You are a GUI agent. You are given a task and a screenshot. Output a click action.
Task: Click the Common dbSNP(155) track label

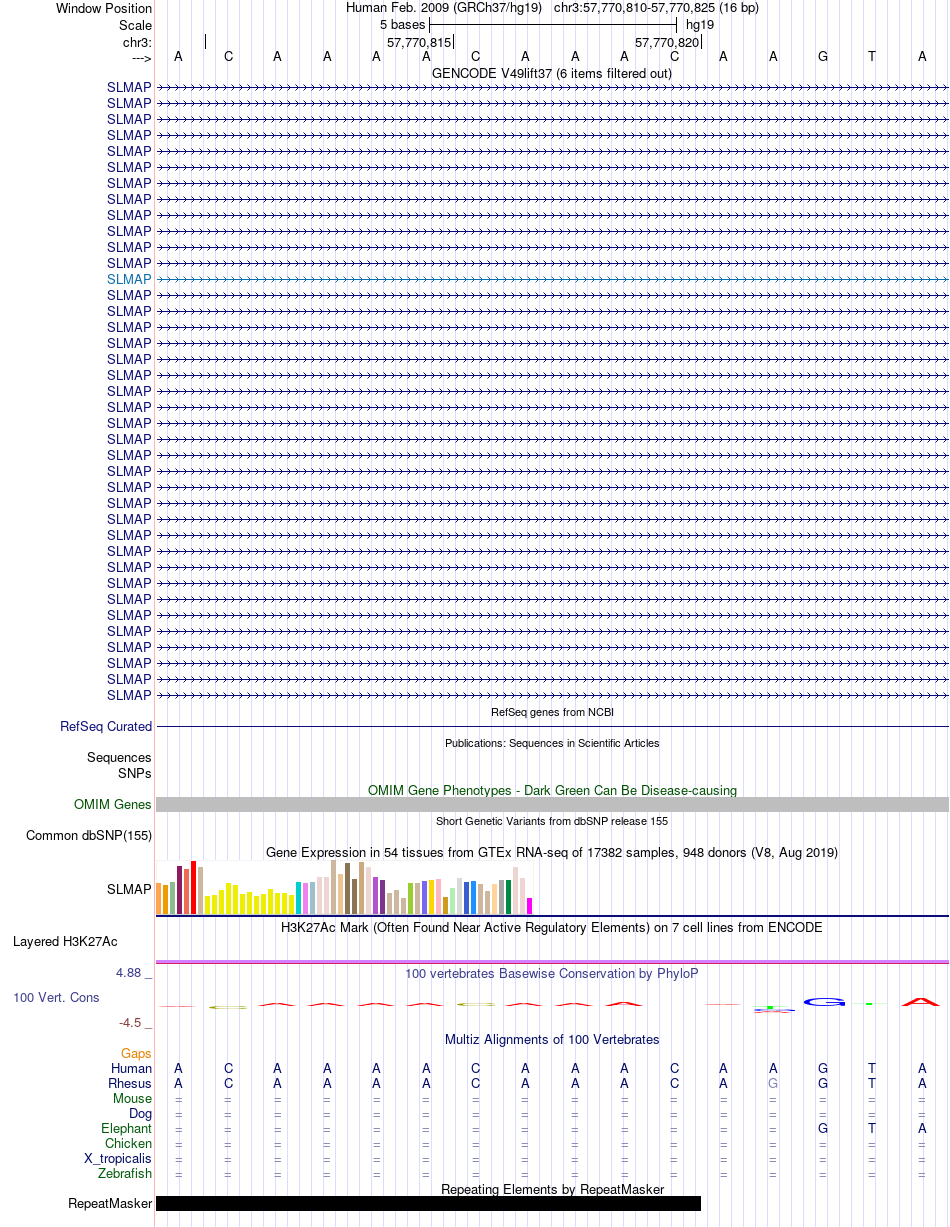pyautogui.click(x=89, y=836)
